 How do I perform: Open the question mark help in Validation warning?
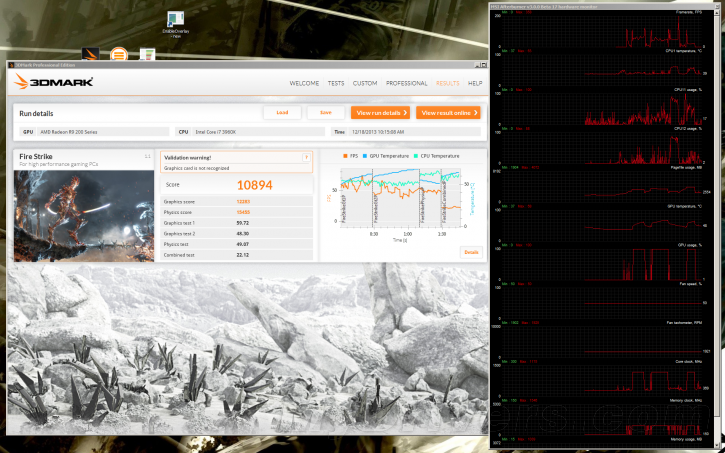[306, 158]
